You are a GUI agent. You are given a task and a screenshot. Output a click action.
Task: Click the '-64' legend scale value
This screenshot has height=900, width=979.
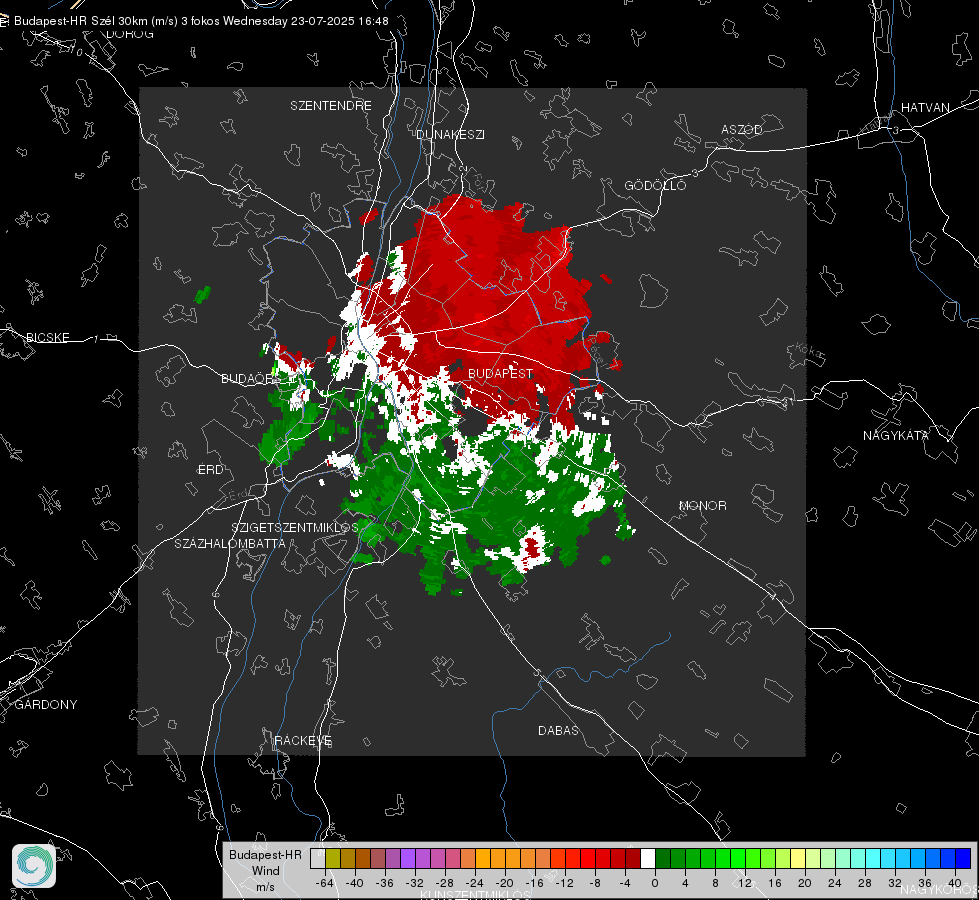coord(324,883)
